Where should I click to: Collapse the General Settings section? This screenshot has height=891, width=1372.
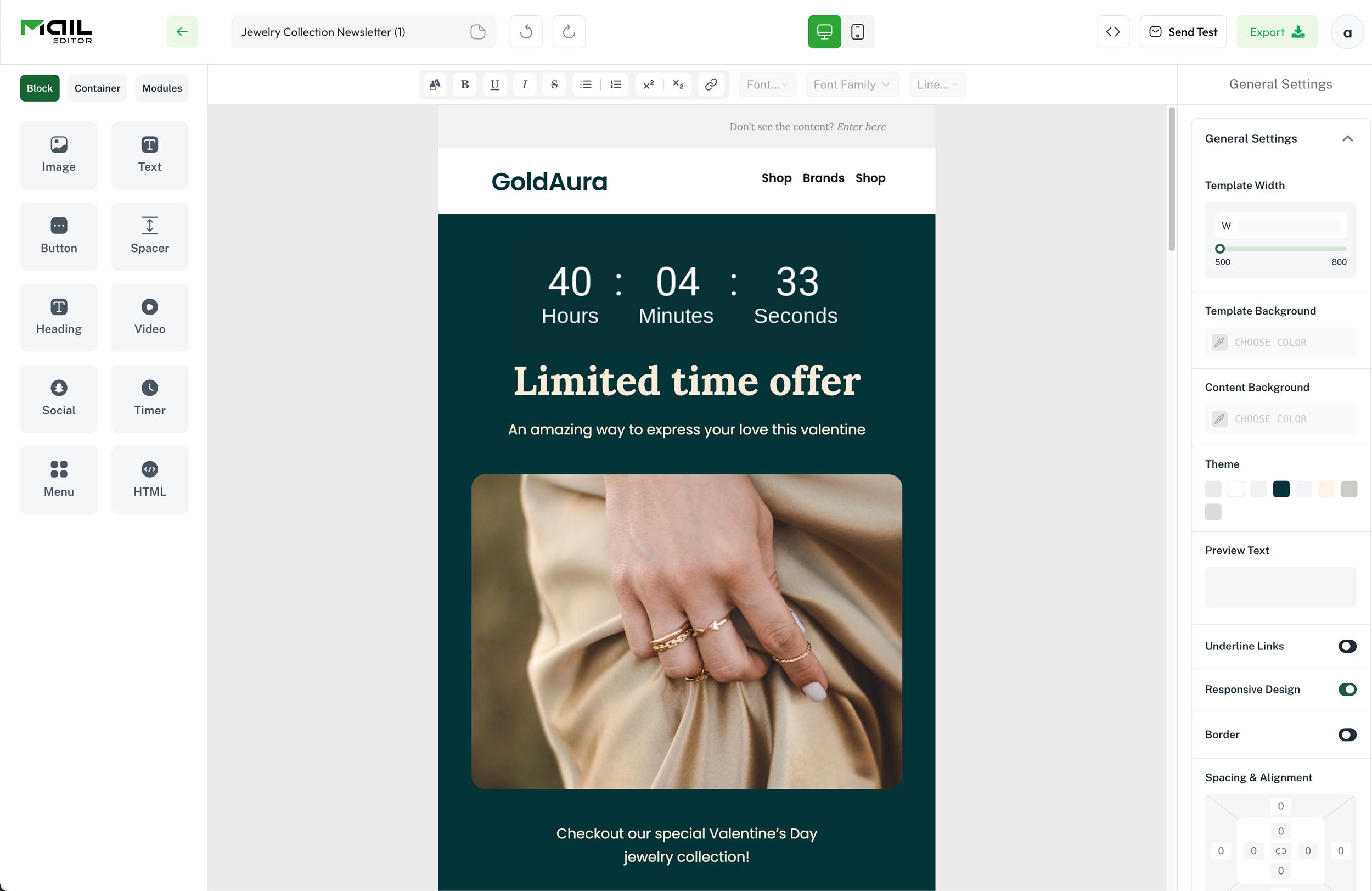[1347, 138]
